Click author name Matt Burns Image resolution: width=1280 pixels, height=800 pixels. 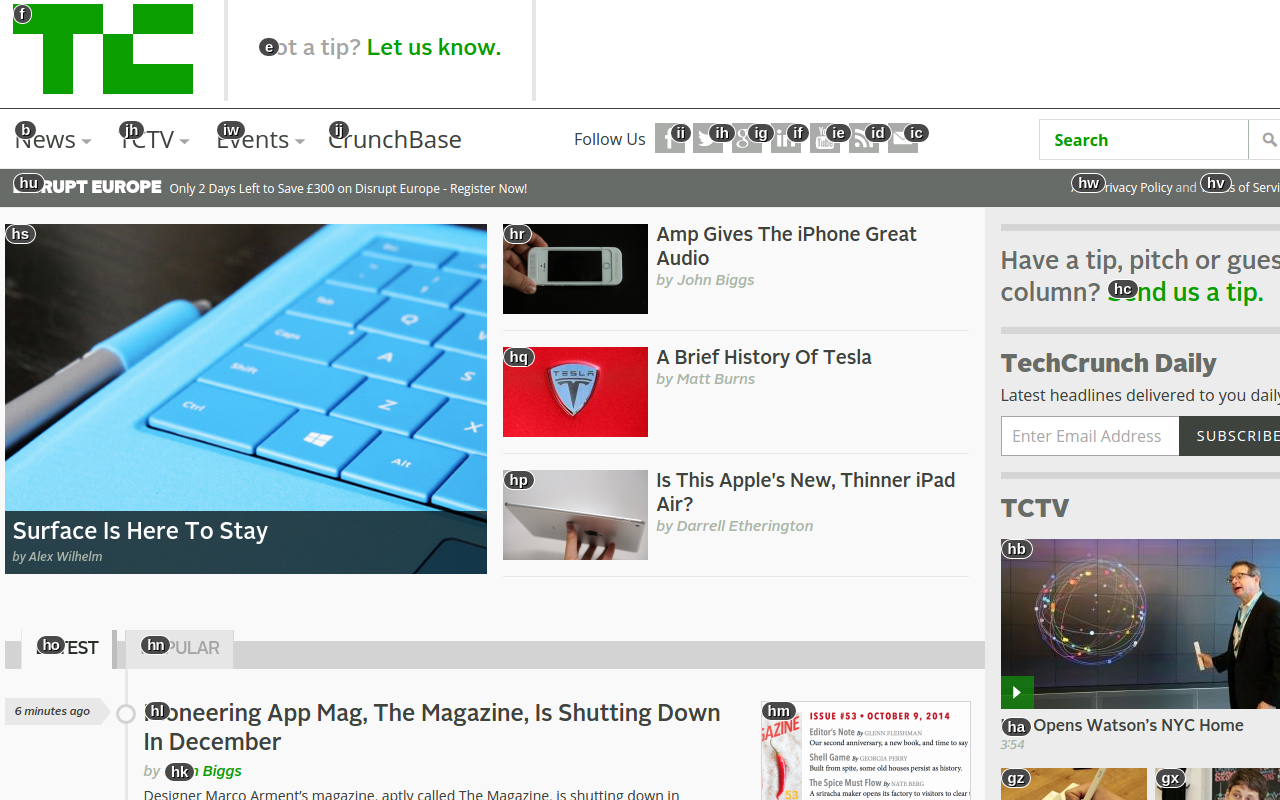click(716, 379)
